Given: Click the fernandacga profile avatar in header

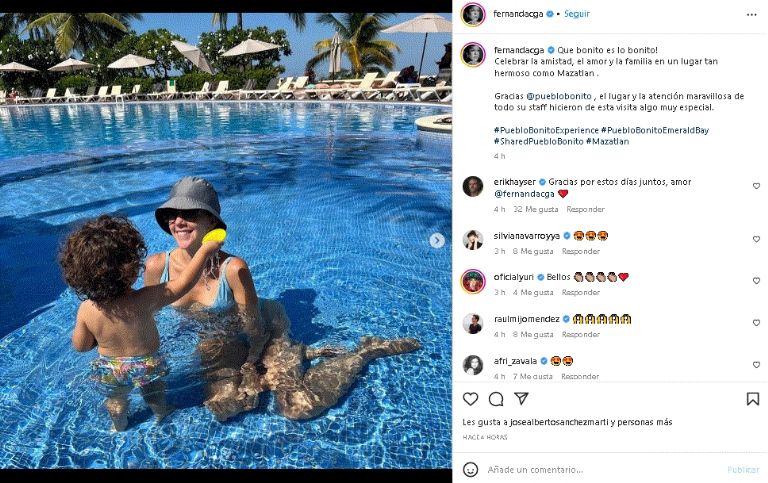Looking at the screenshot, I should point(473,14).
